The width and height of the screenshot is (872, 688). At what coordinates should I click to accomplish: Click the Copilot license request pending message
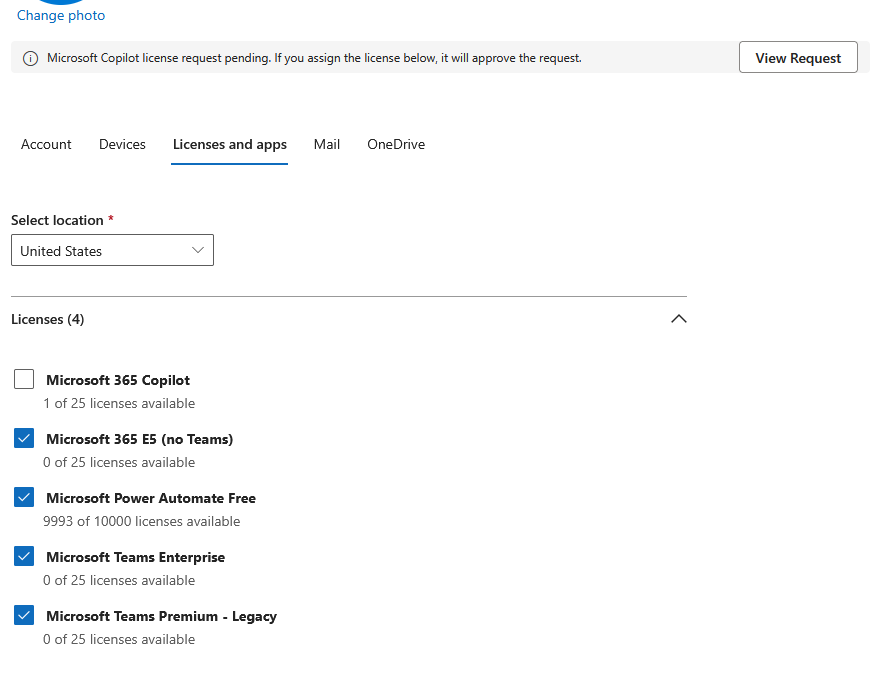coord(314,58)
